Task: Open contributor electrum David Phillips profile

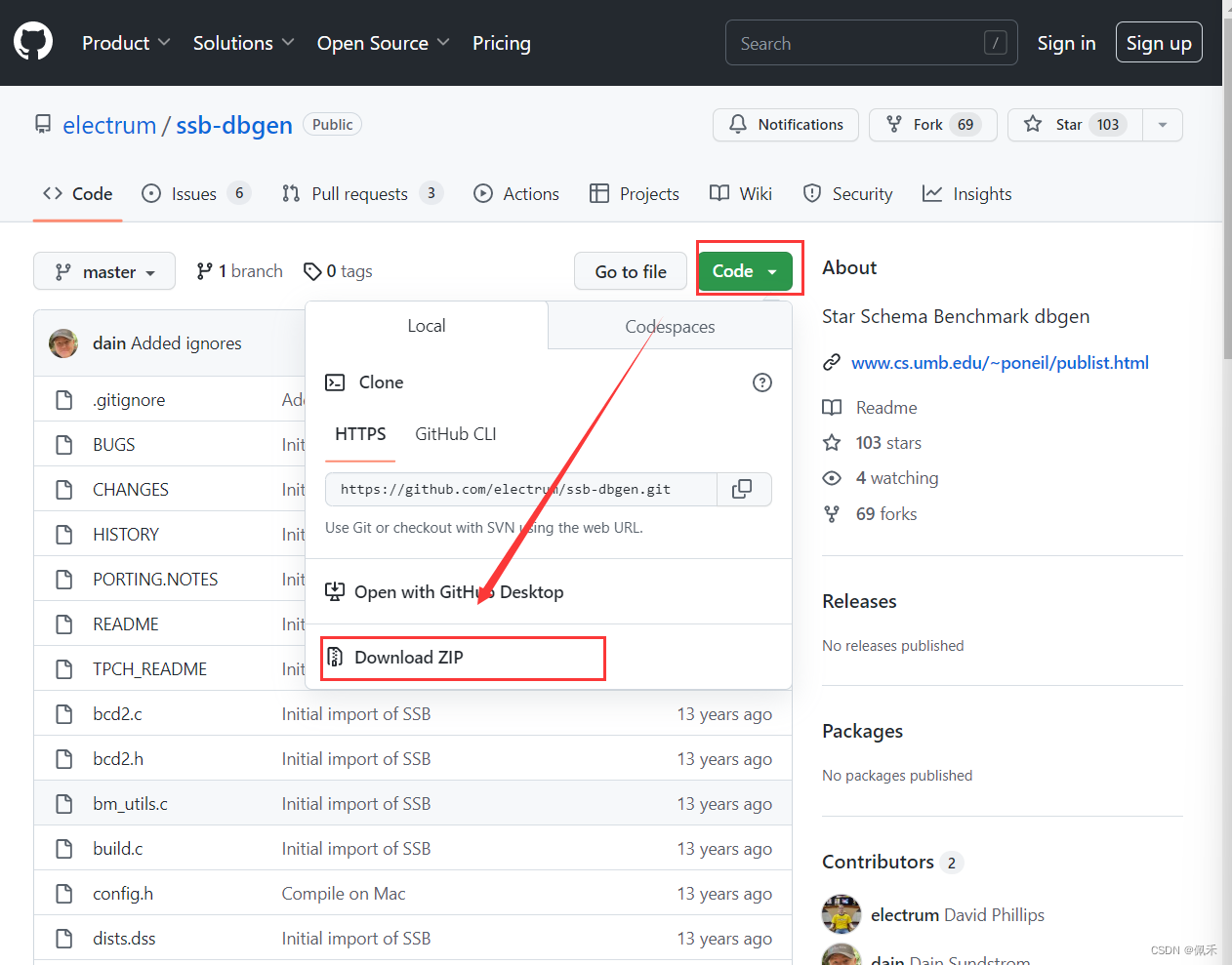Action: click(957, 915)
